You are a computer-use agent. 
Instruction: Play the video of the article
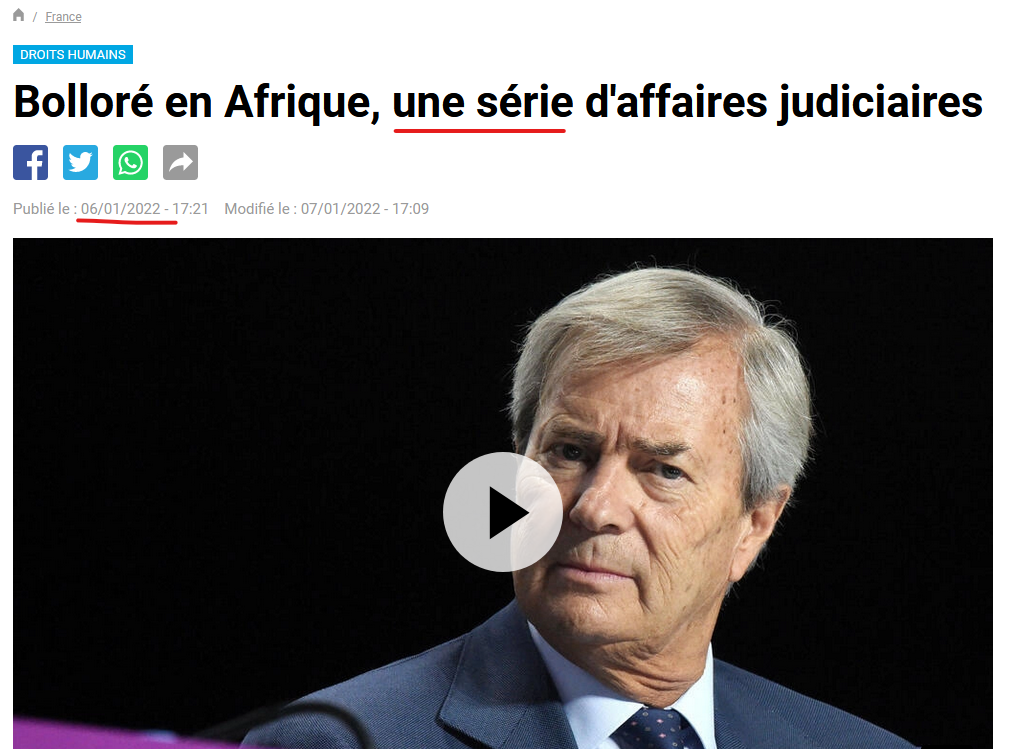(503, 512)
